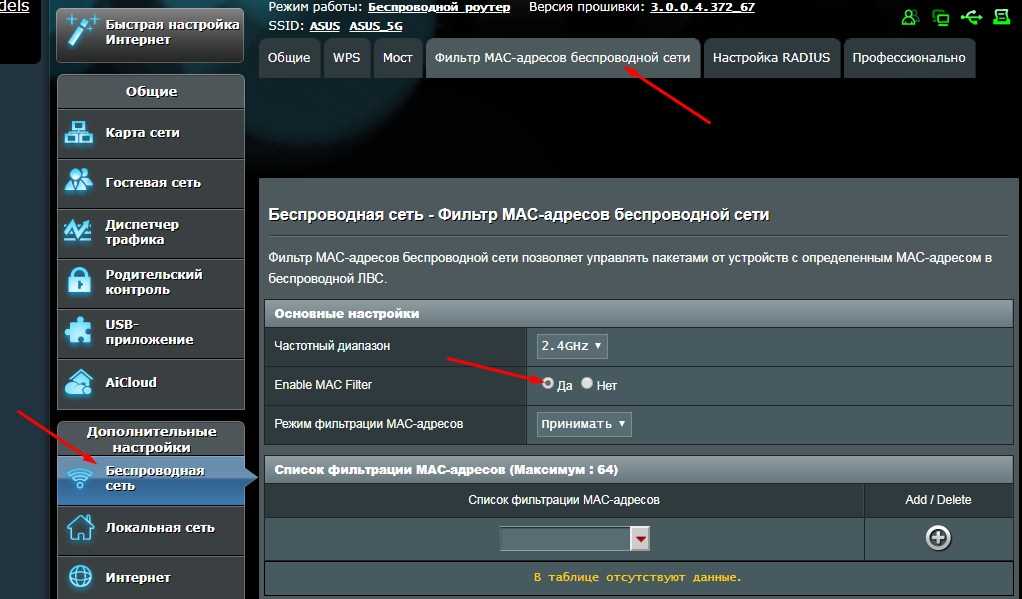1022x599 pixels.
Task: Select Нет for Enable MAC Filter
Action: click(587, 383)
